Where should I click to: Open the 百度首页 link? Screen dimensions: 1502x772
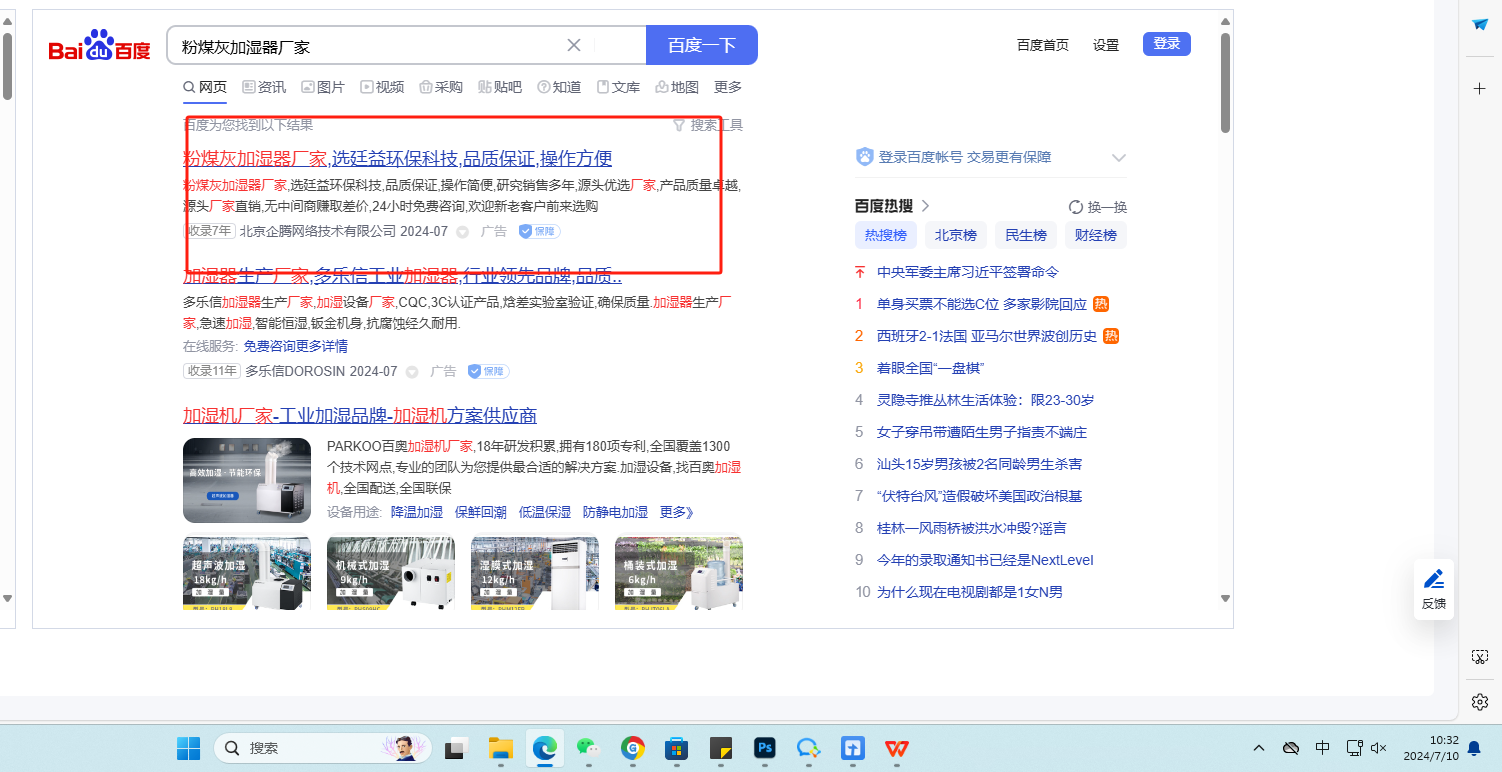coord(1043,45)
